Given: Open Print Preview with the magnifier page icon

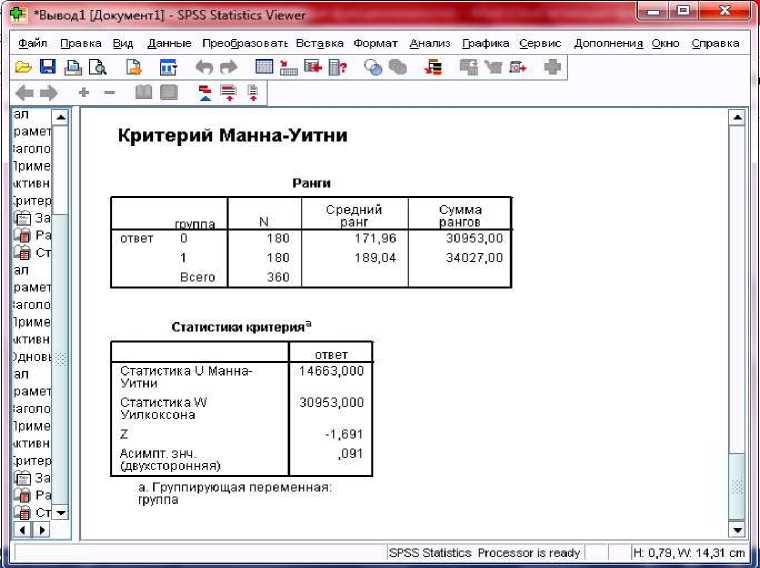Looking at the screenshot, I should [97, 67].
